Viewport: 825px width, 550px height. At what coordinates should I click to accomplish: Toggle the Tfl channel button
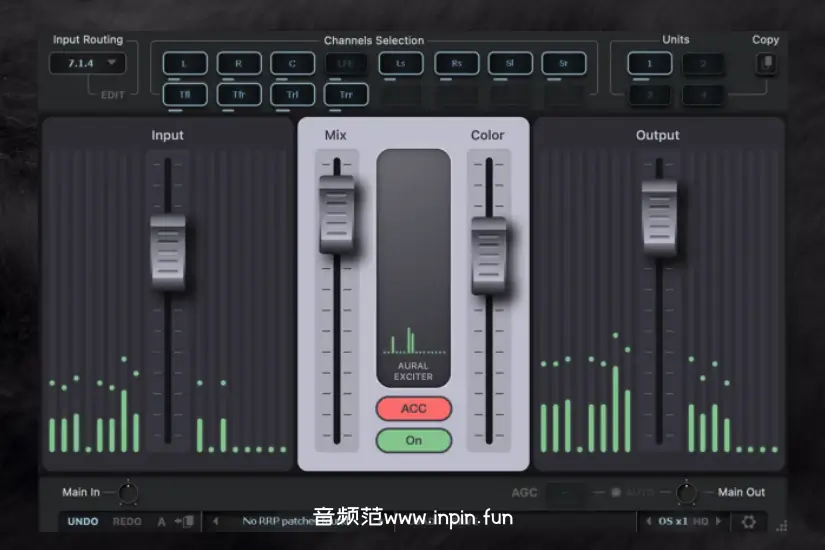pyautogui.click(x=185, y=95)
